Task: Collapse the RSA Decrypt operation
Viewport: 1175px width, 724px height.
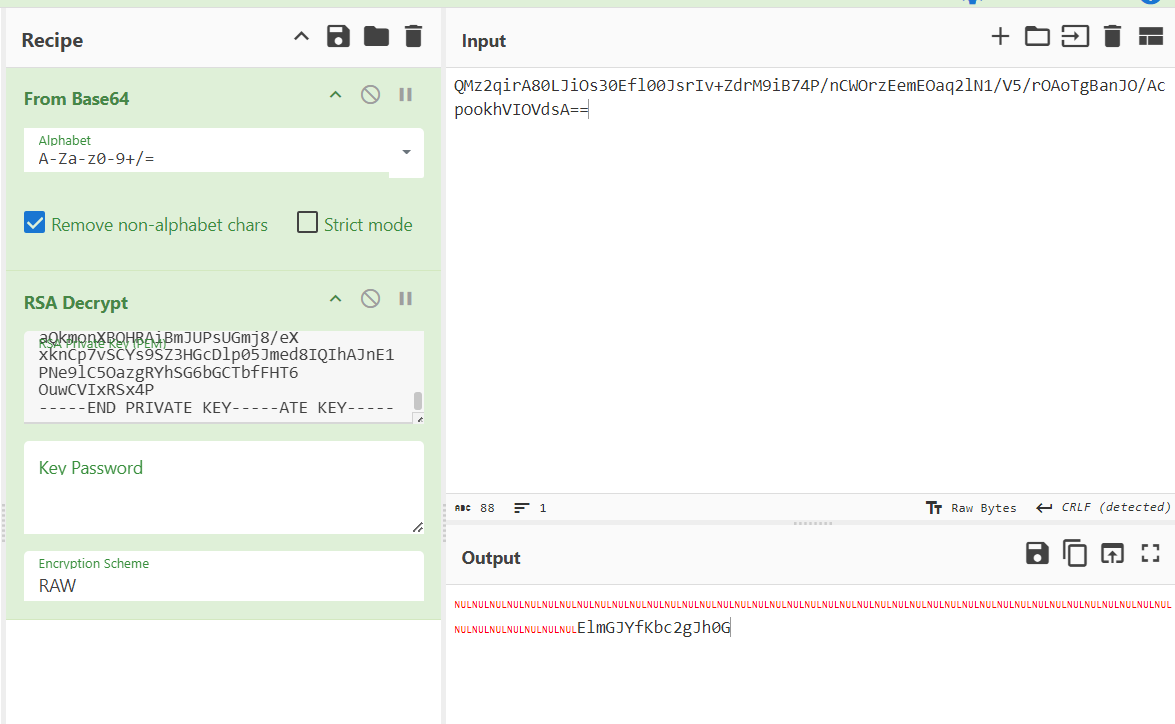Action: (x=336, y=299)
